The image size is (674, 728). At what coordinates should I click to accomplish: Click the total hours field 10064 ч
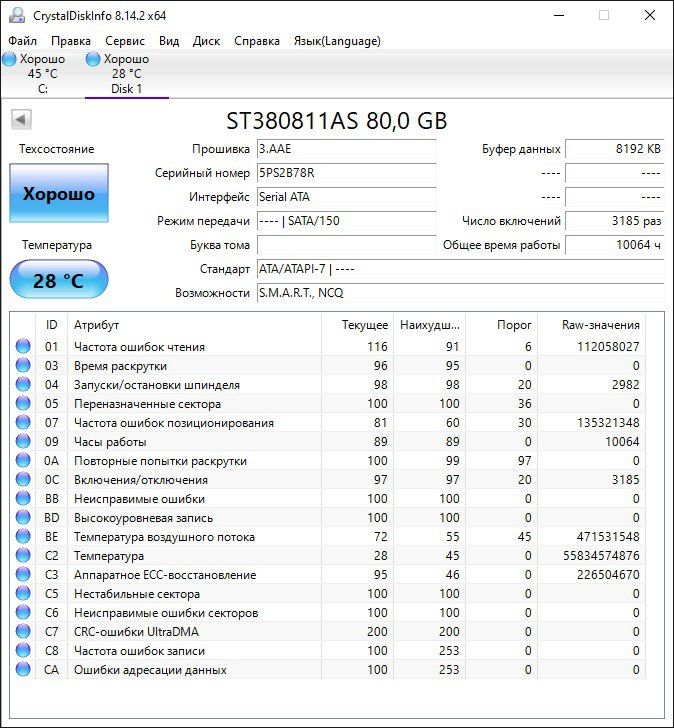click(615, 245)
